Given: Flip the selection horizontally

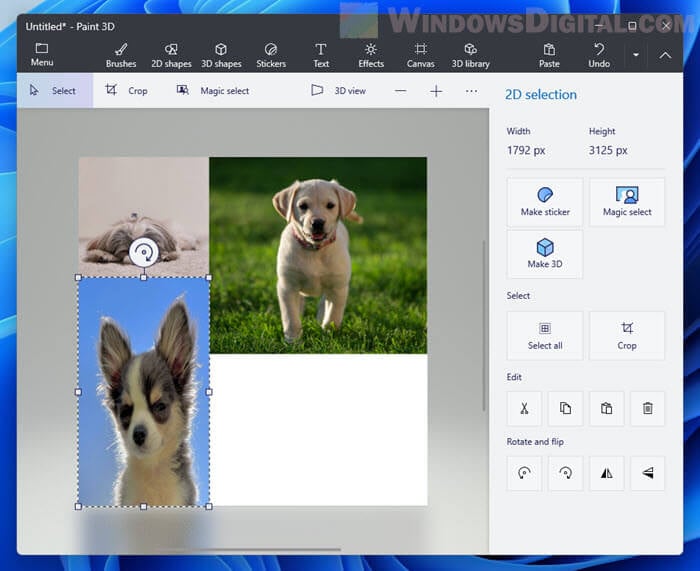Looking at the screenshot, I should coord(606,473).
